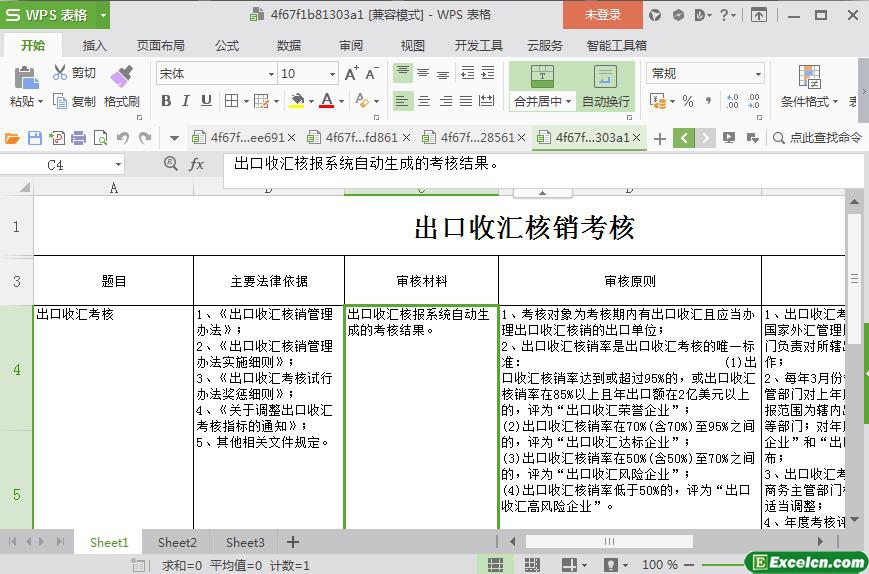
Task: Click the save icon in quick toolbar
Action: click(x=35, y=138)
